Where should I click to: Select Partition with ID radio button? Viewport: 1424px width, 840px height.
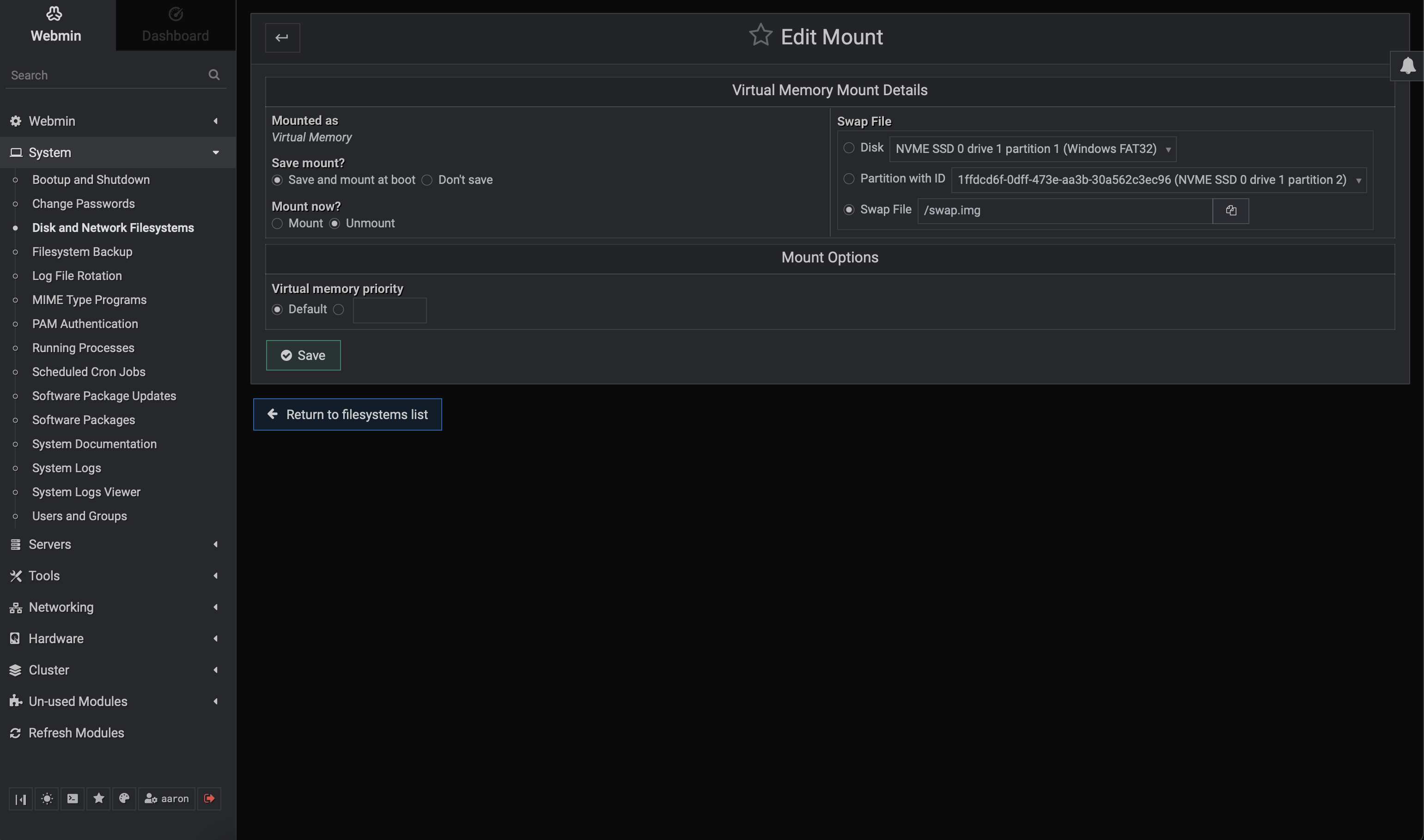[x=848, y=179]
